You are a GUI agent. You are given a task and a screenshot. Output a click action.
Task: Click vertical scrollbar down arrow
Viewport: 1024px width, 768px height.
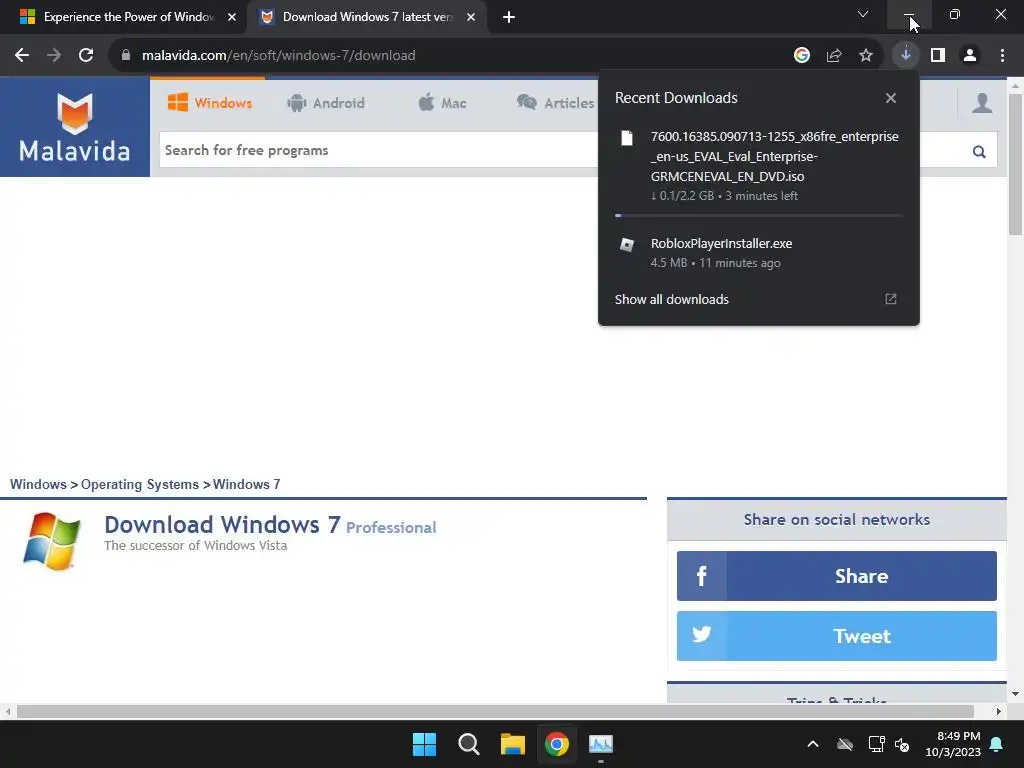(x=1015, y=694)
